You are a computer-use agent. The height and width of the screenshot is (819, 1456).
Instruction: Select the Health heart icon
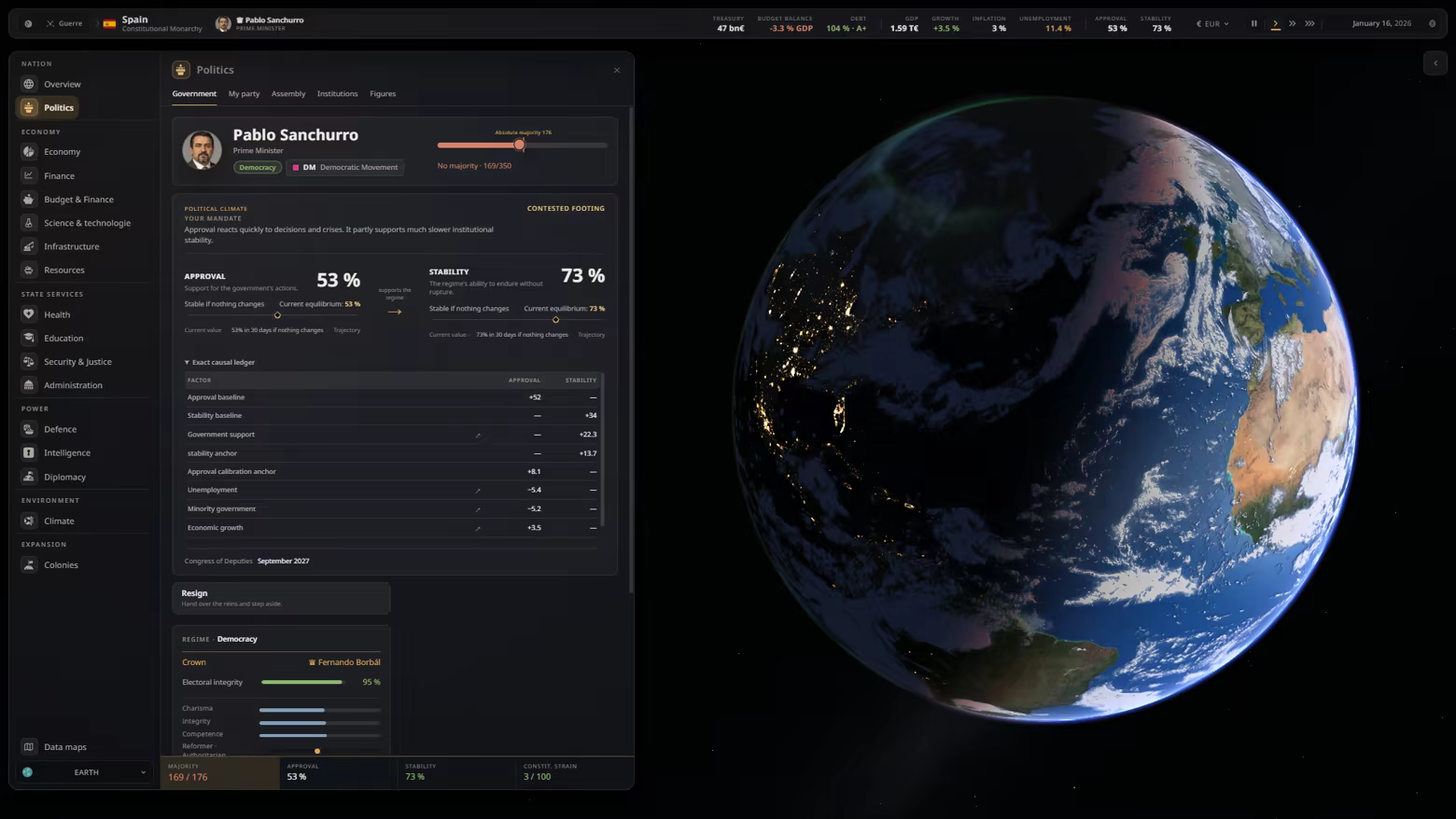tap(29, 314)
